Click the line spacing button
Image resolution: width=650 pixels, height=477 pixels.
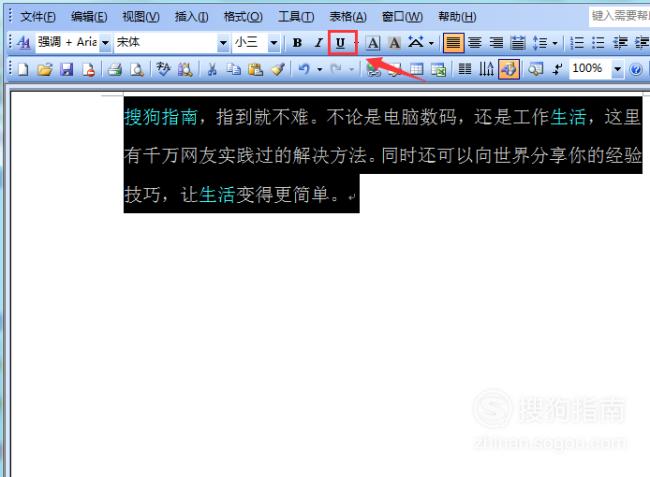click(x=540, y=43)
